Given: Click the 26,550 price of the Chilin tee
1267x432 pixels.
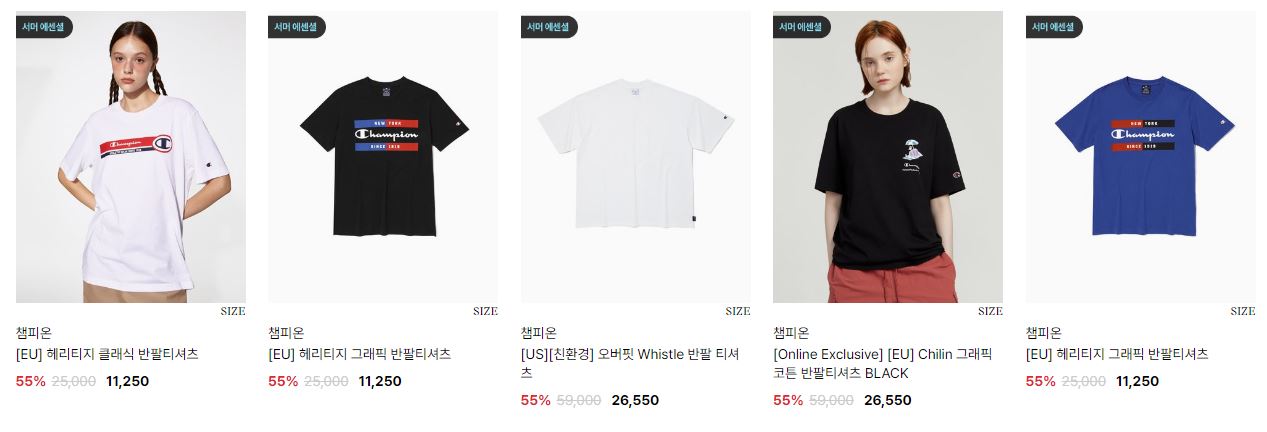Looking at the screenshot, I should coord(888,400).
